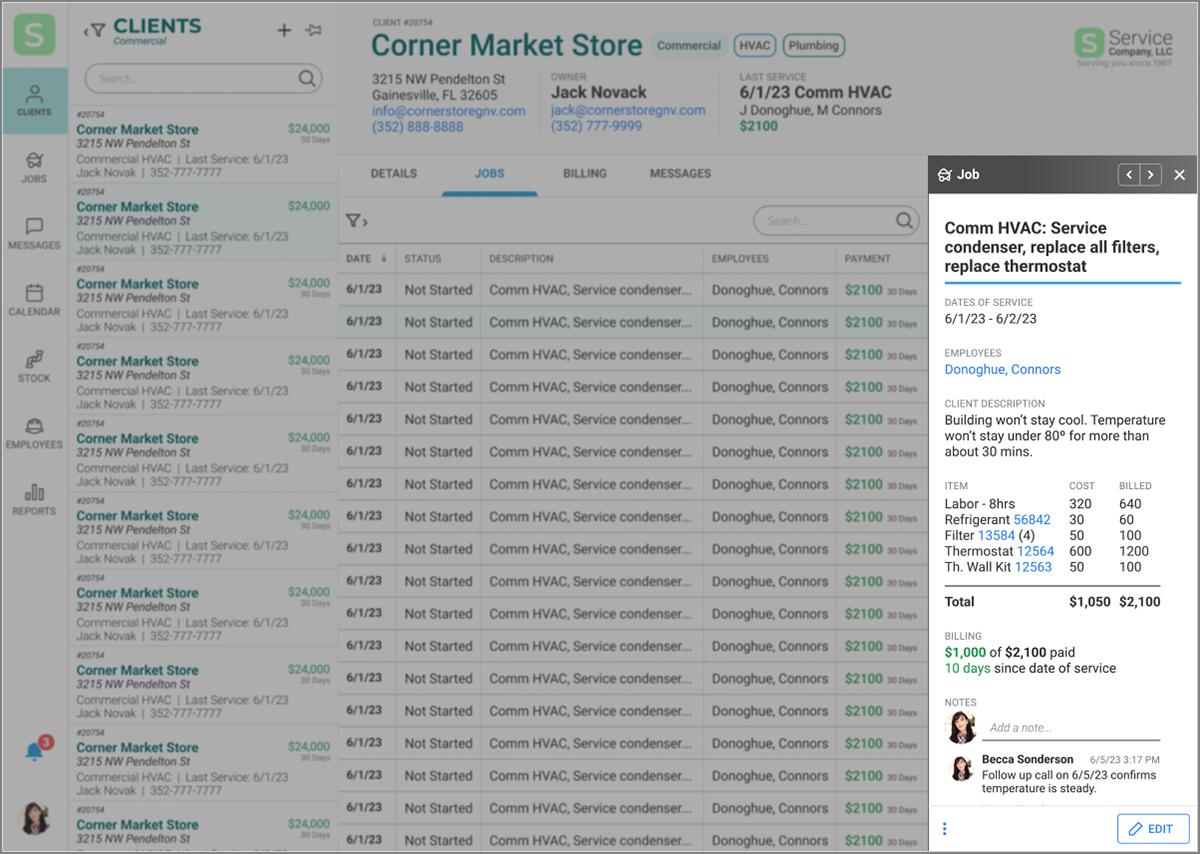This screenshot has height=854, width=1200.
Task: Open the Jobs section in sidebar
Action: (34, 167)
